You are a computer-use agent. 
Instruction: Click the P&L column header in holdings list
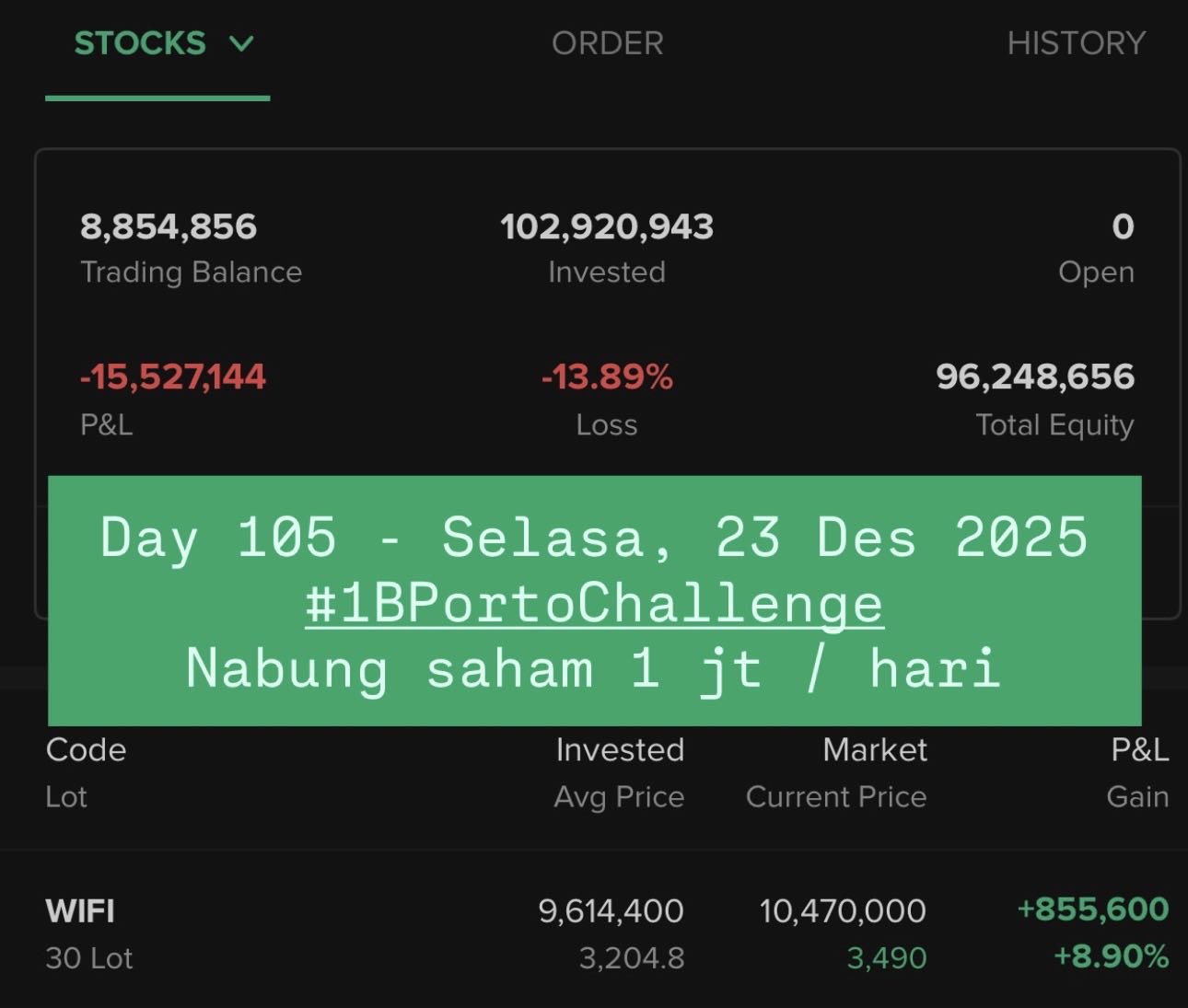click(x=1139, y=750)
